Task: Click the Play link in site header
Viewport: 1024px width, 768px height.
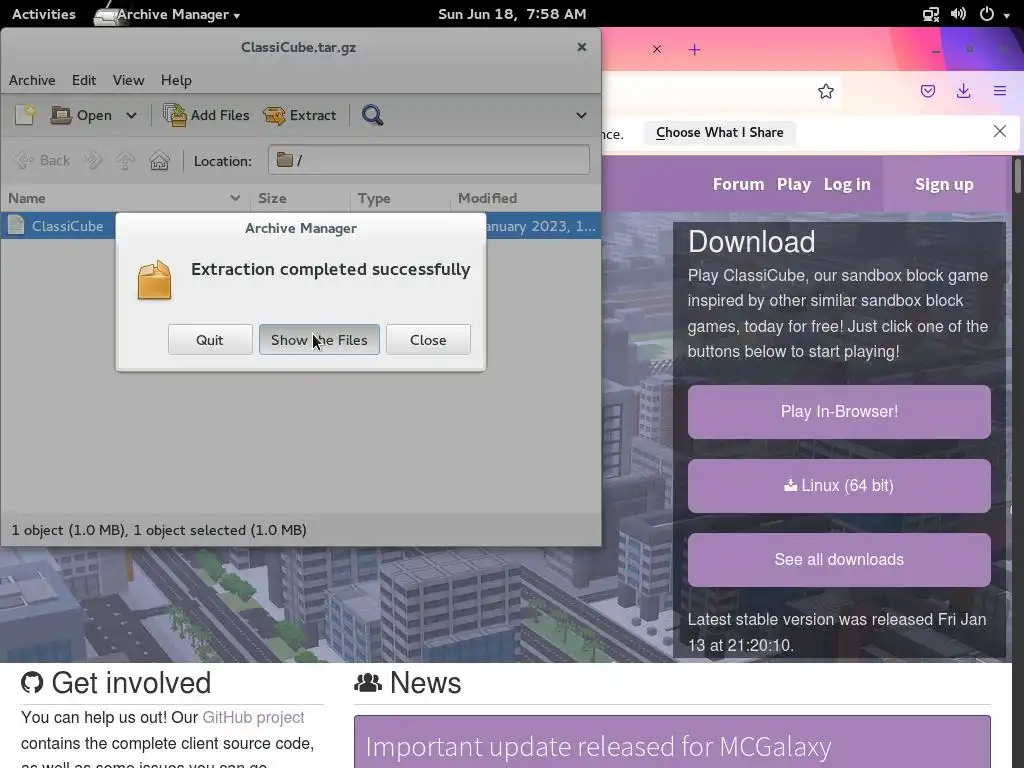Action: coord(793,184)
